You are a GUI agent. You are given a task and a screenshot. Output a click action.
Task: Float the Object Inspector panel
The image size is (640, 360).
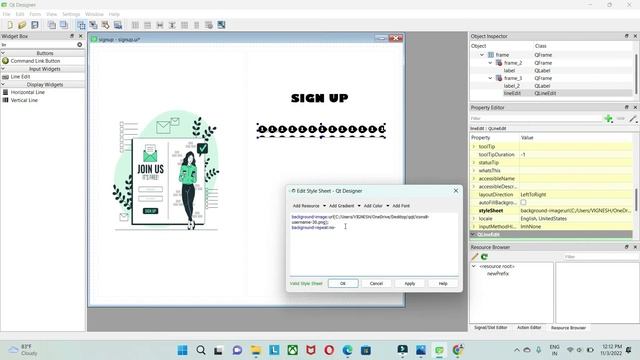[x=627, y=36]
